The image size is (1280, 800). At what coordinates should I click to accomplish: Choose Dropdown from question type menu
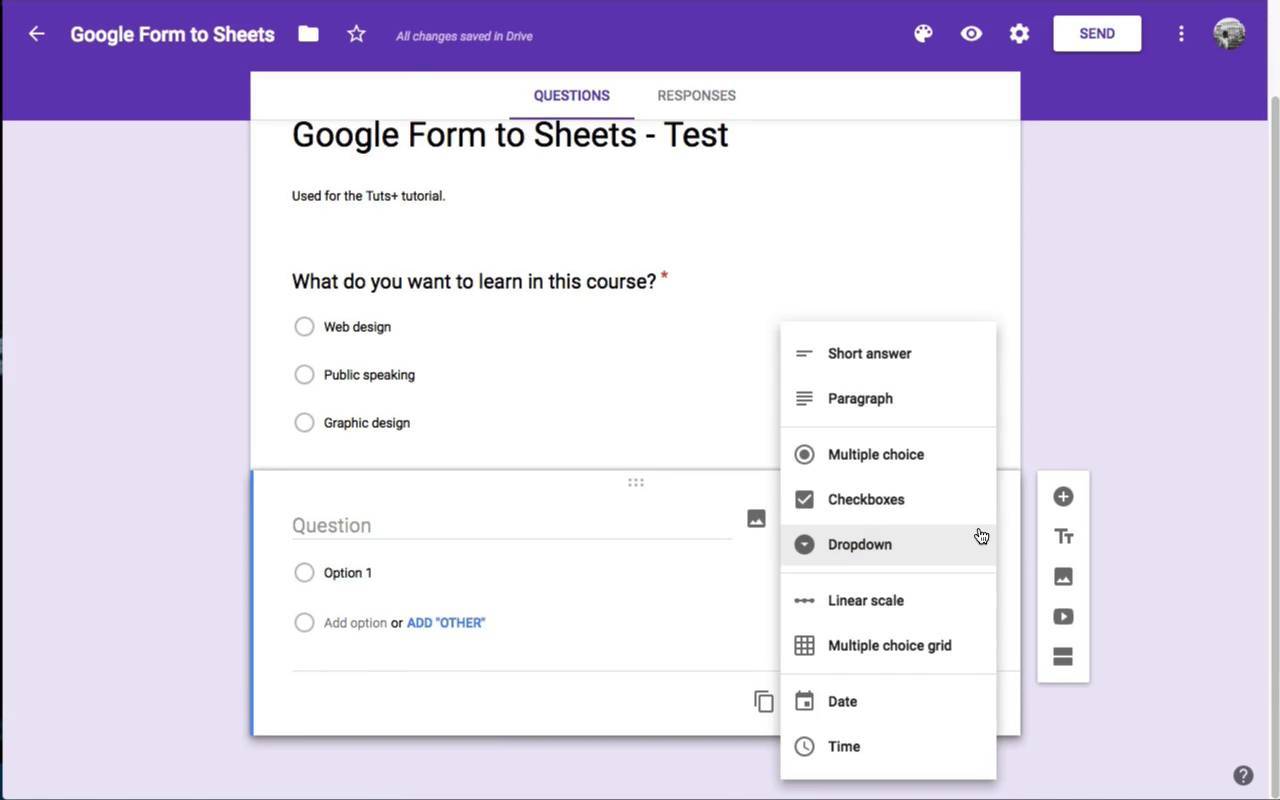coord(859,545)
